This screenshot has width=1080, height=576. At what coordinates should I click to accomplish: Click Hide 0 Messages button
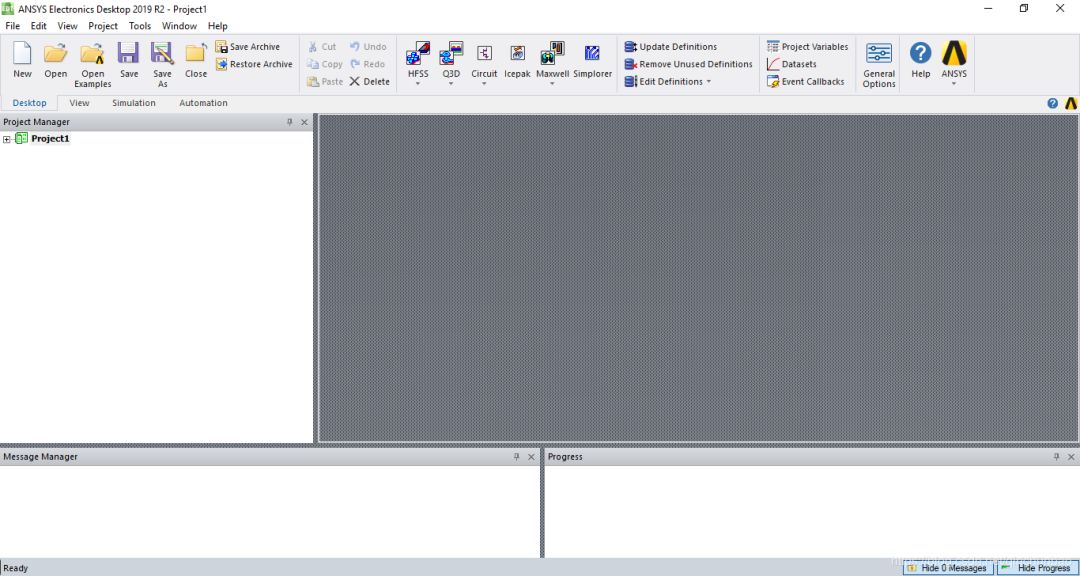(948, 568)
